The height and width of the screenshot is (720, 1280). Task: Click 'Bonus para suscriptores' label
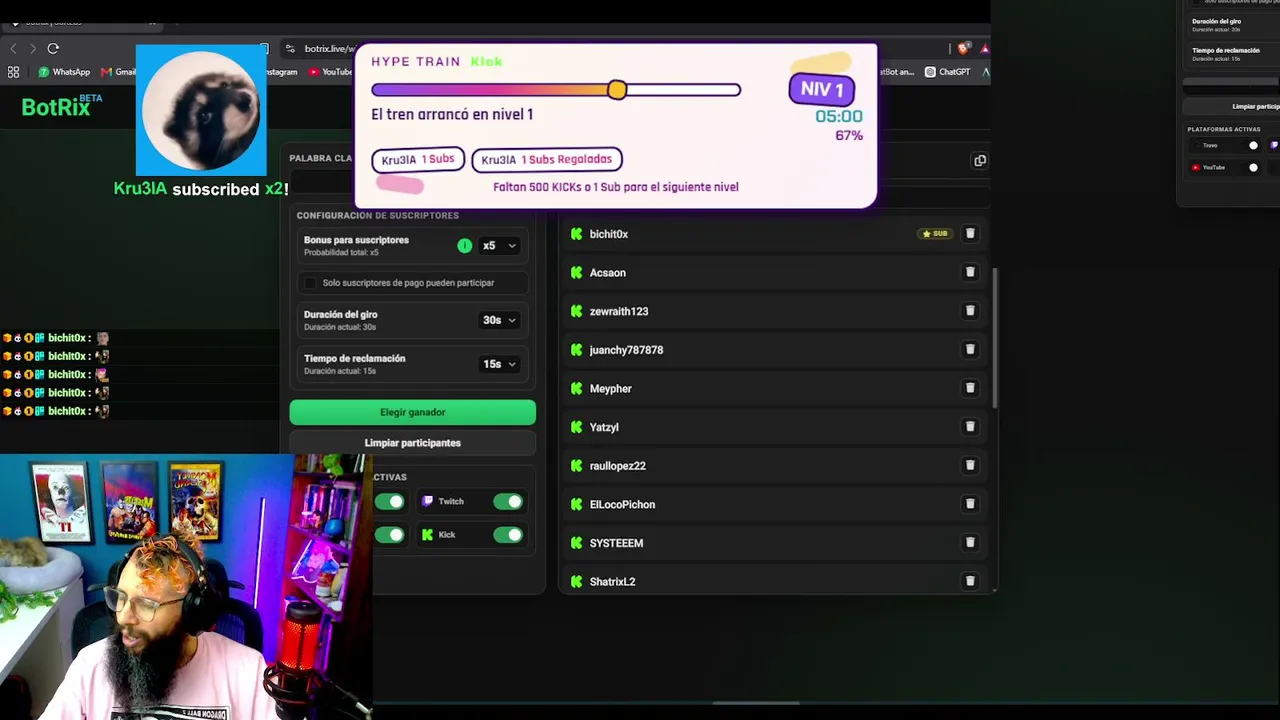click(x=356, y=240)
